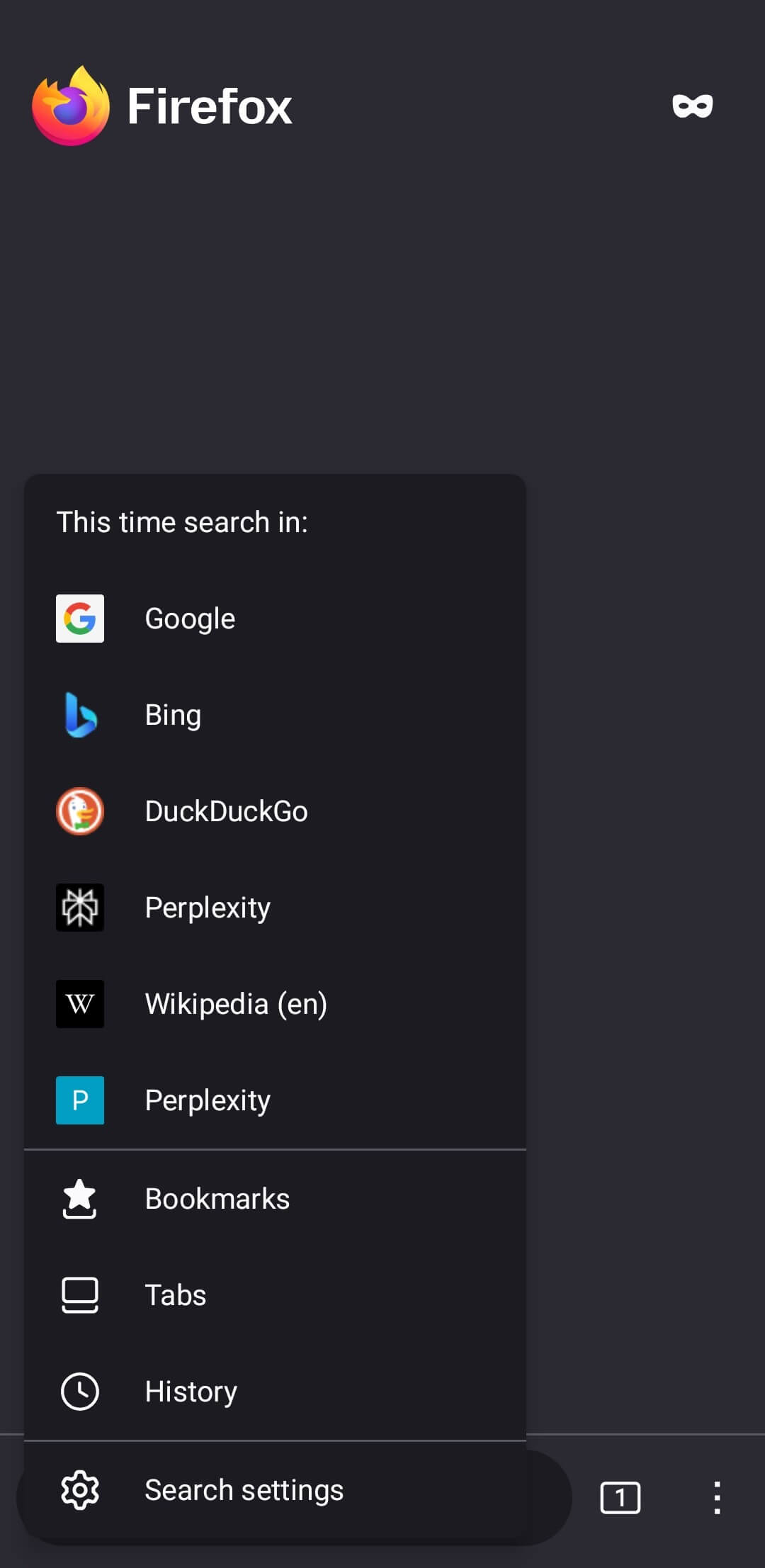Choose Google from the search engine list
765x1568 pixels.
click(x=189, y=618)
